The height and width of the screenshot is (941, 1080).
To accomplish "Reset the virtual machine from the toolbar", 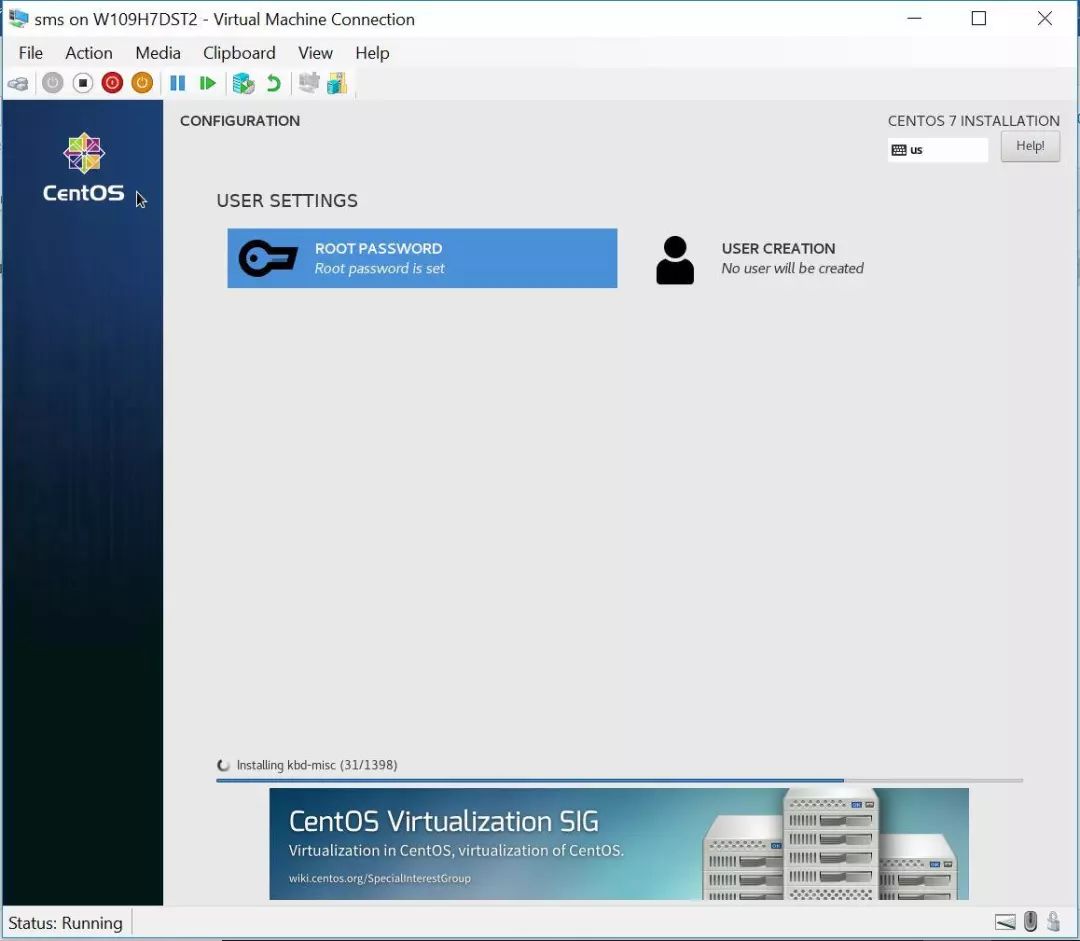I will (207, 83).
